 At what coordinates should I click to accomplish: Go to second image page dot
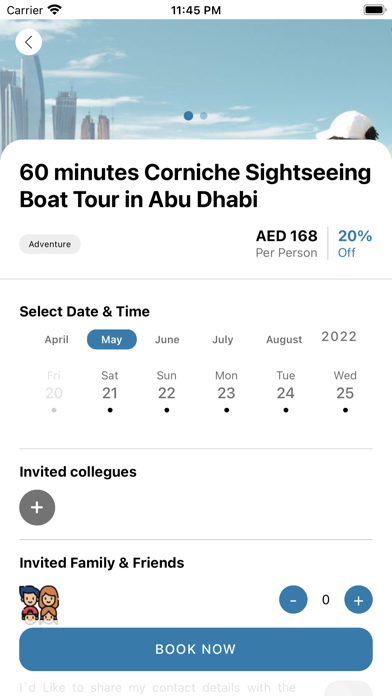203,116
